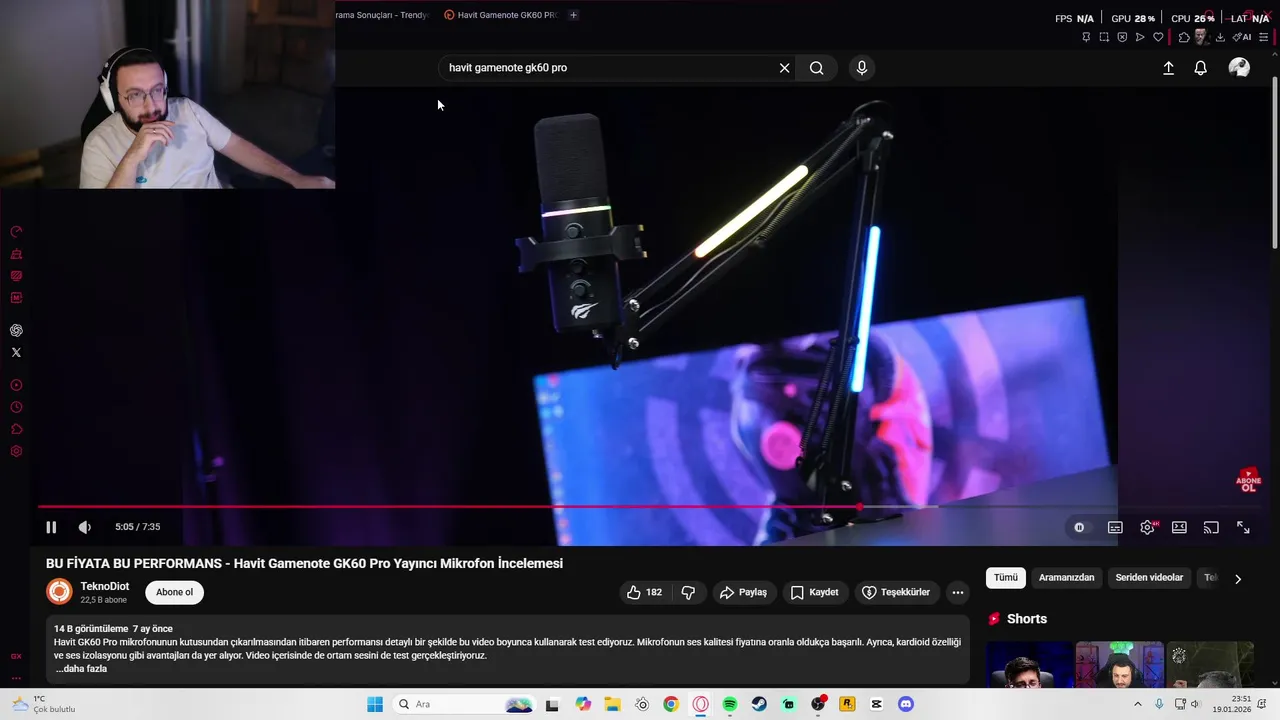Click the pin icon in Opera toolbar
The height and width of the screenshot is (720, 1280).
click(1086, 37)
